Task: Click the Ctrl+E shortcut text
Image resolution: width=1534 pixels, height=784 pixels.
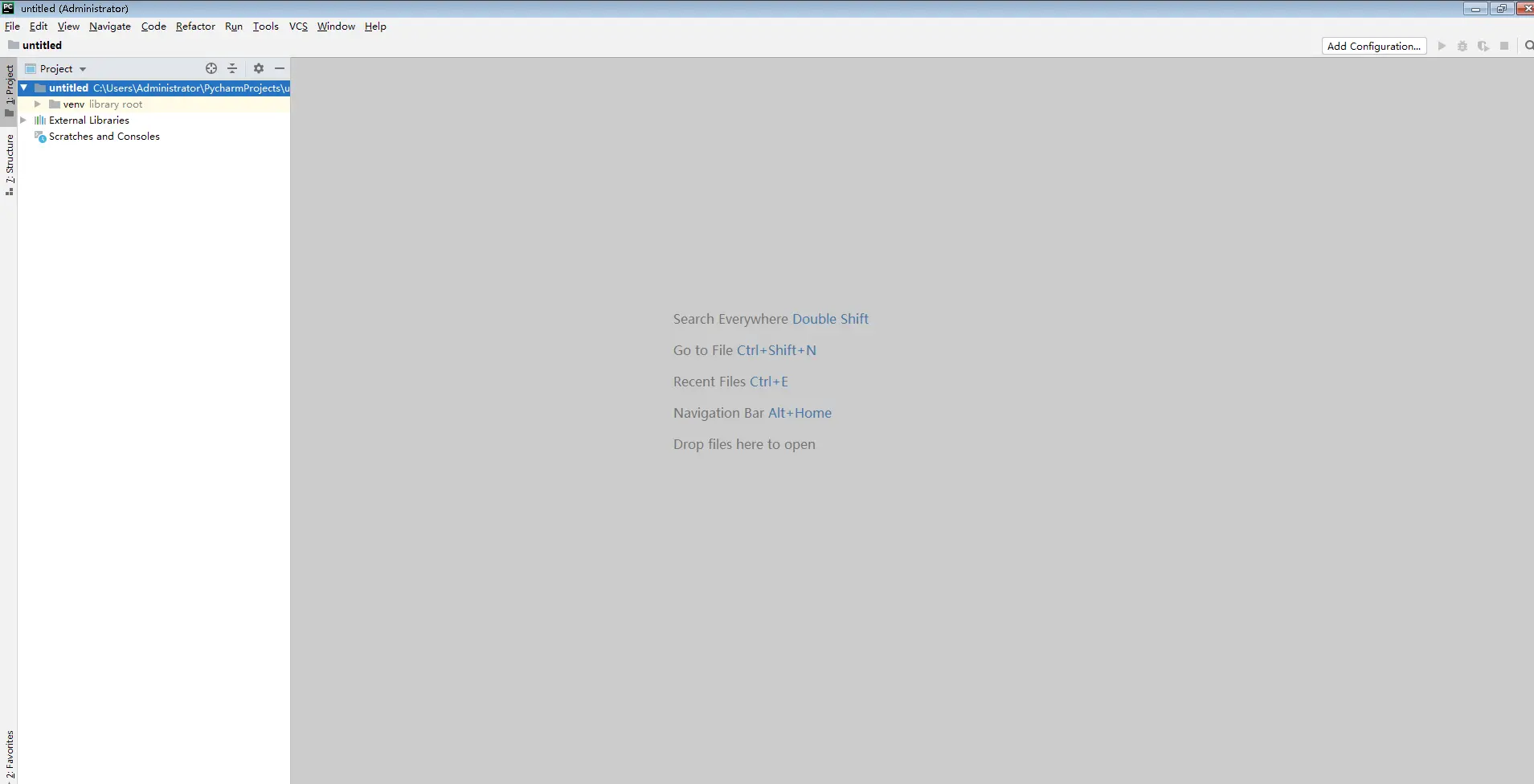Action: point(769,382)
